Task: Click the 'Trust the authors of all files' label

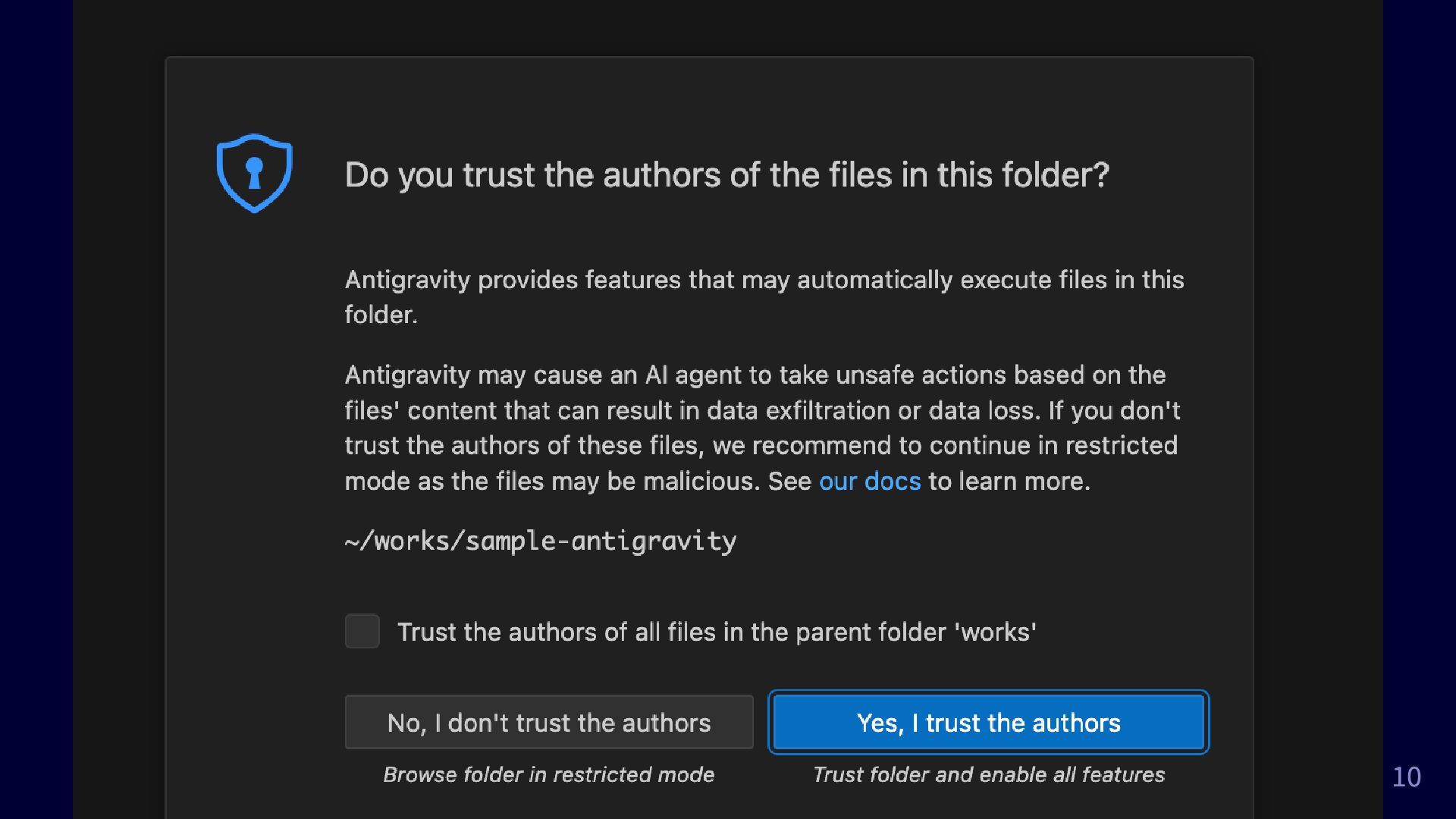Action: click(x=716, y=632)
